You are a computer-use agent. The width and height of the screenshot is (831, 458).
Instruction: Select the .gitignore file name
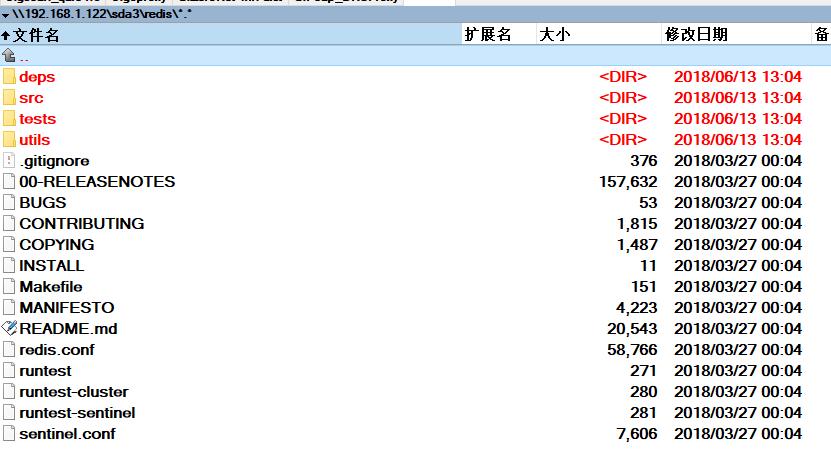point(54,161)
